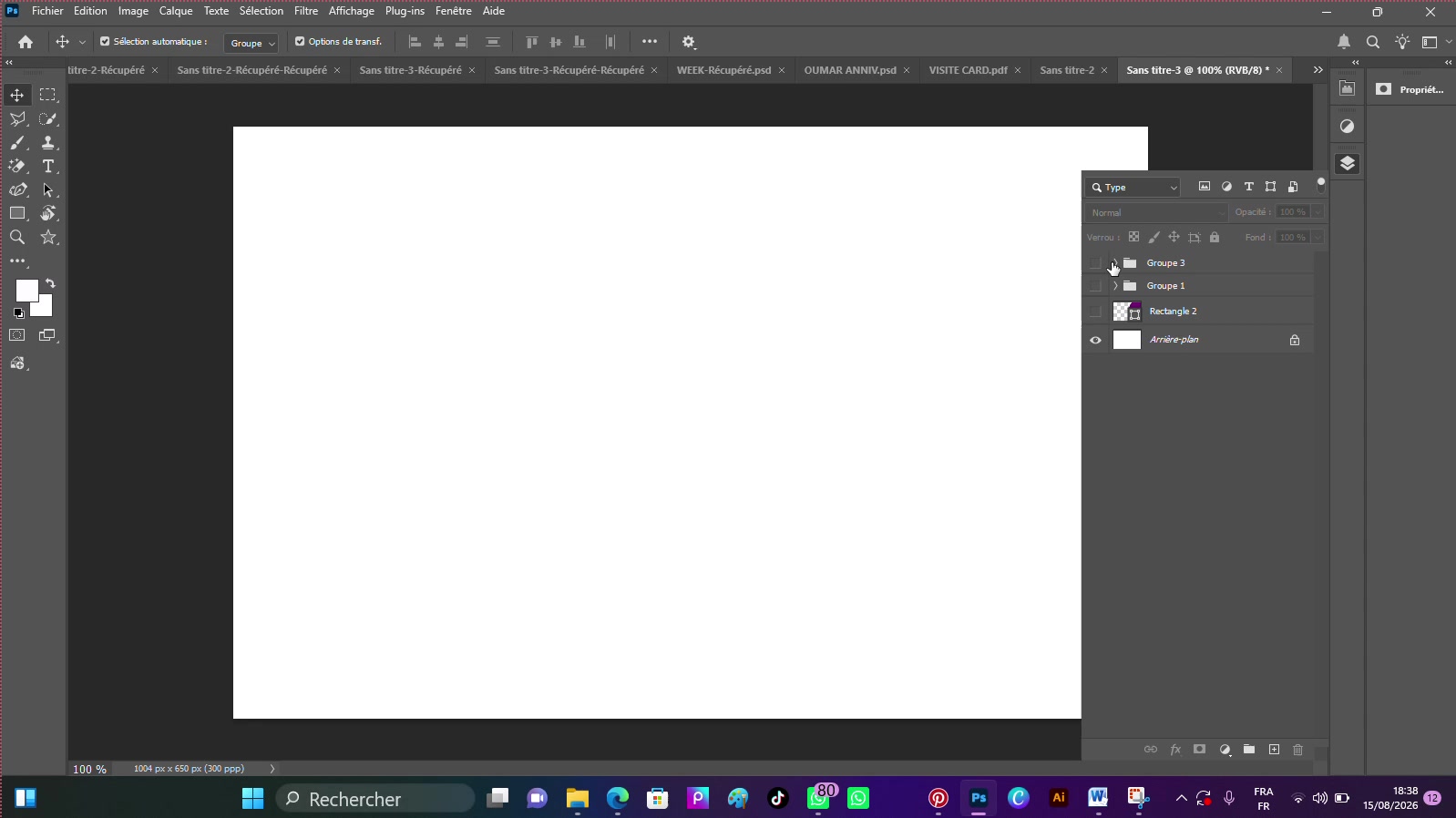Click the Arrière-plan layer thumbnail

point(1127,340)
